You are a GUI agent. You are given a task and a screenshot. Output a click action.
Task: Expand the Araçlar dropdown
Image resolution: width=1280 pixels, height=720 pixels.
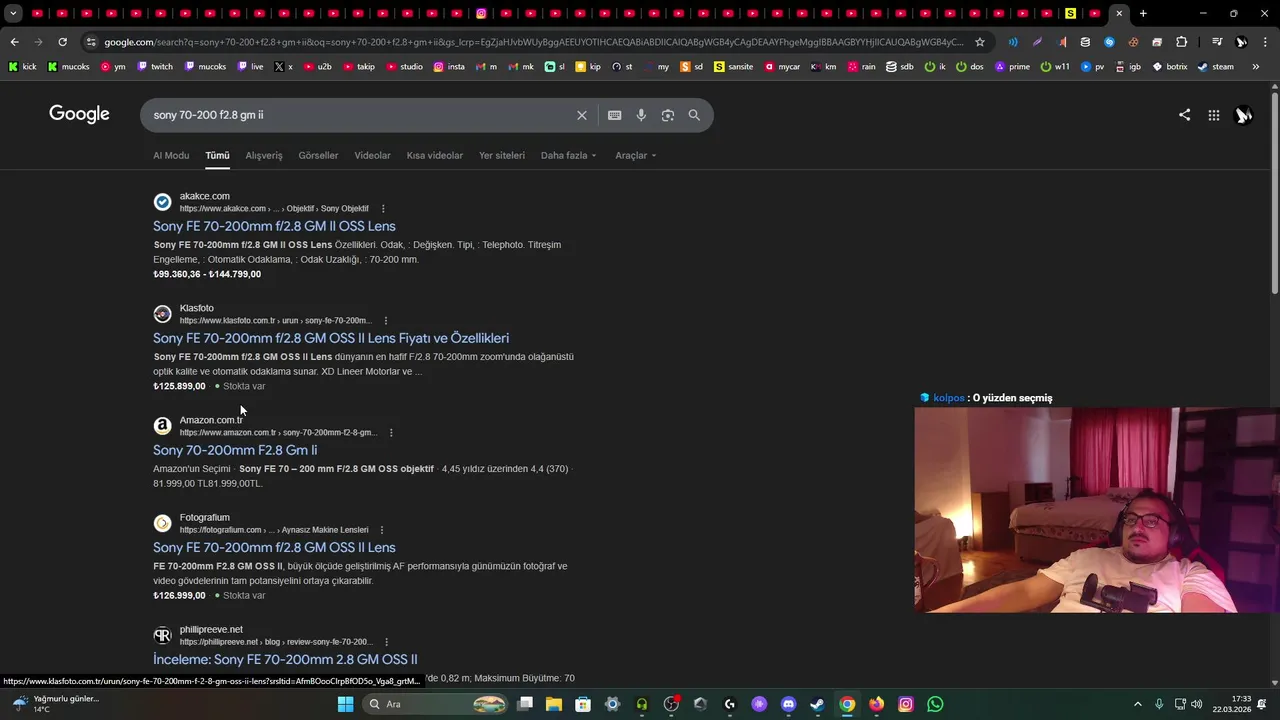click(x=636, y=155)
